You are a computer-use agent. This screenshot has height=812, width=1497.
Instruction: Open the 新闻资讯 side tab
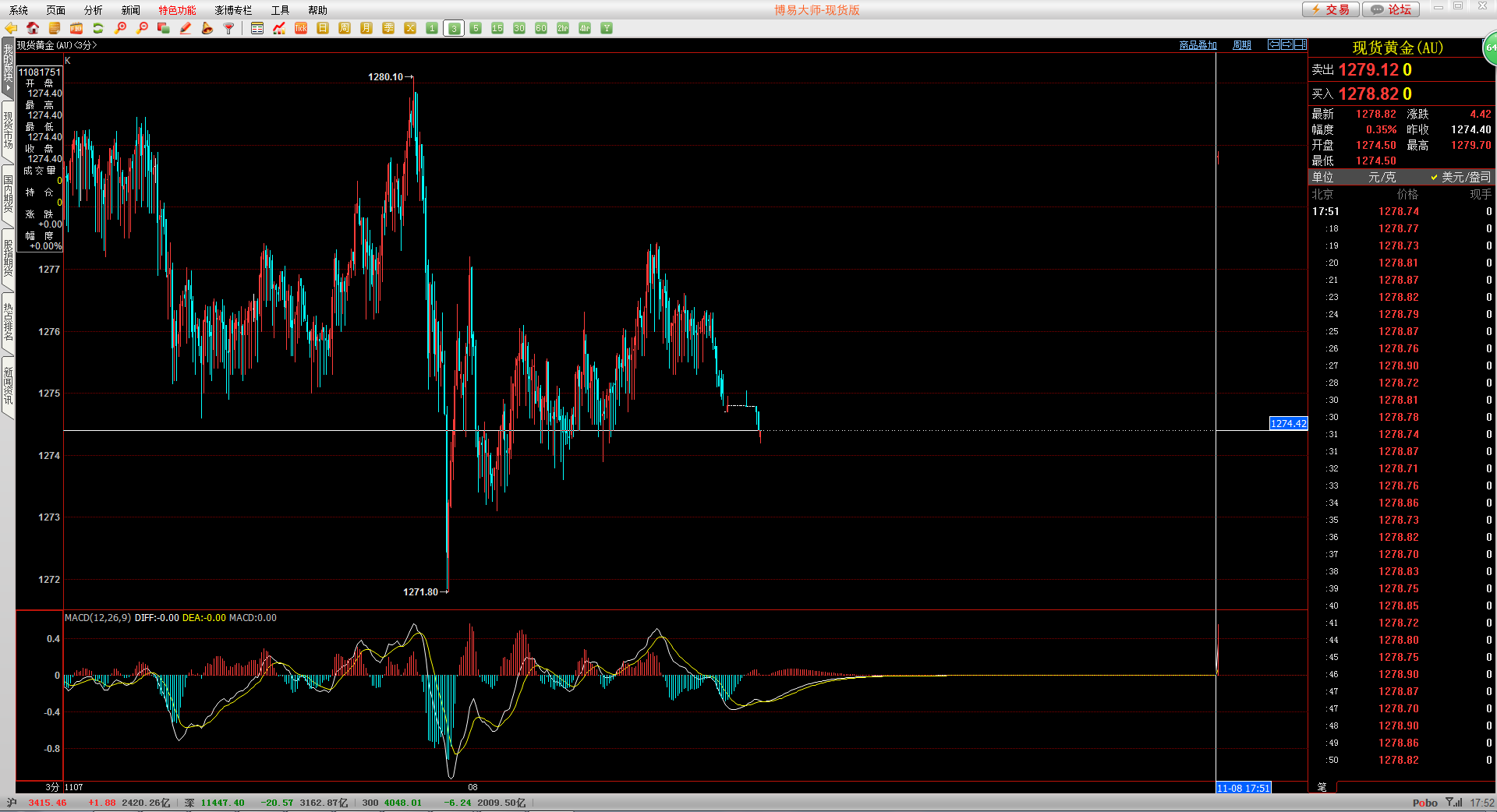(8, 387)
